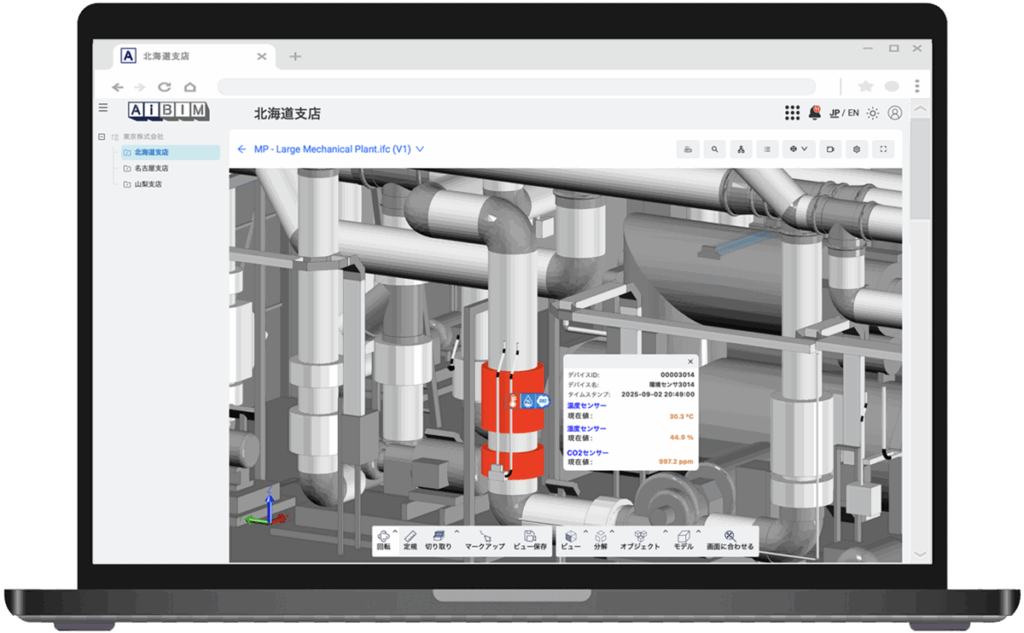Viewport: 1024px width, 633px height.
Task: Open the マークアップ markup tool
Action: pos(484,538)
